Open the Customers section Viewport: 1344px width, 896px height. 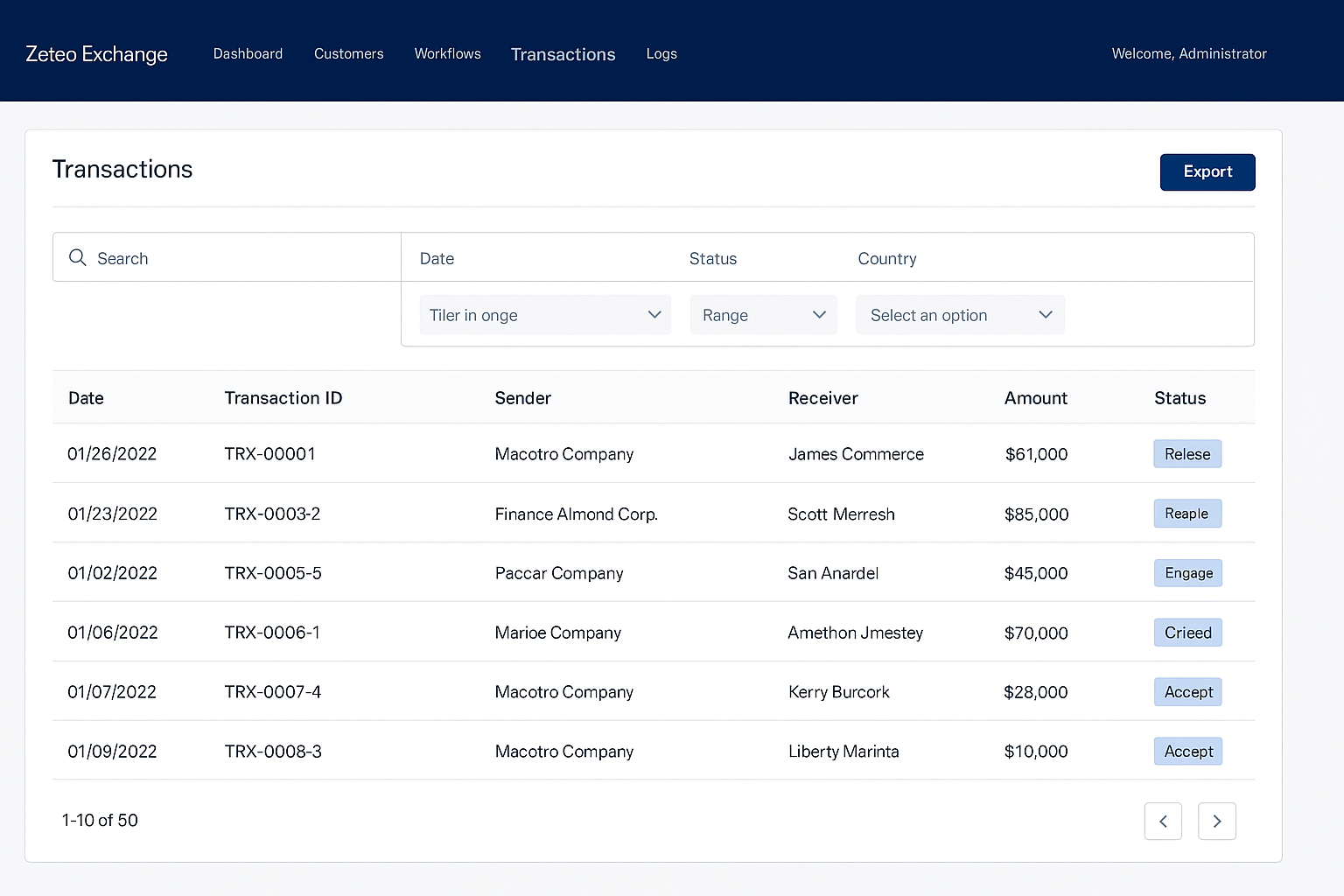click(x=348, y=53)
